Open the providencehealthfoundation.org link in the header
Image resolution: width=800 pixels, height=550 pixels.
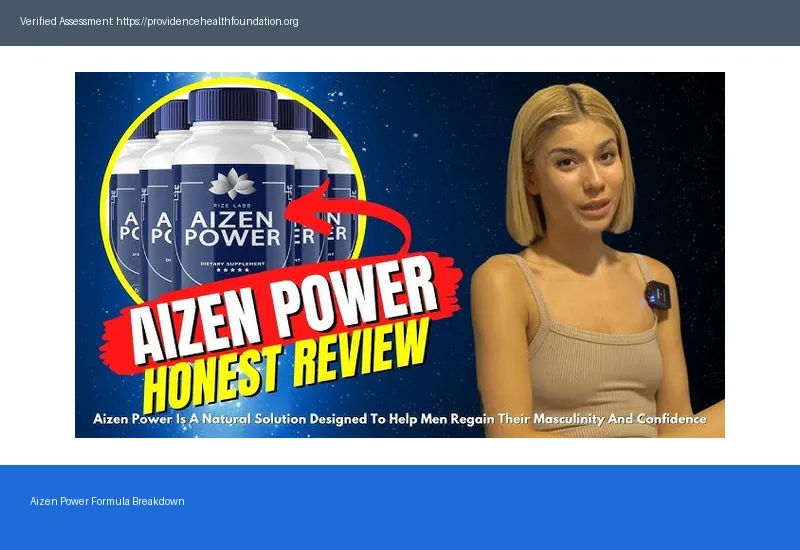coord(207,21)
